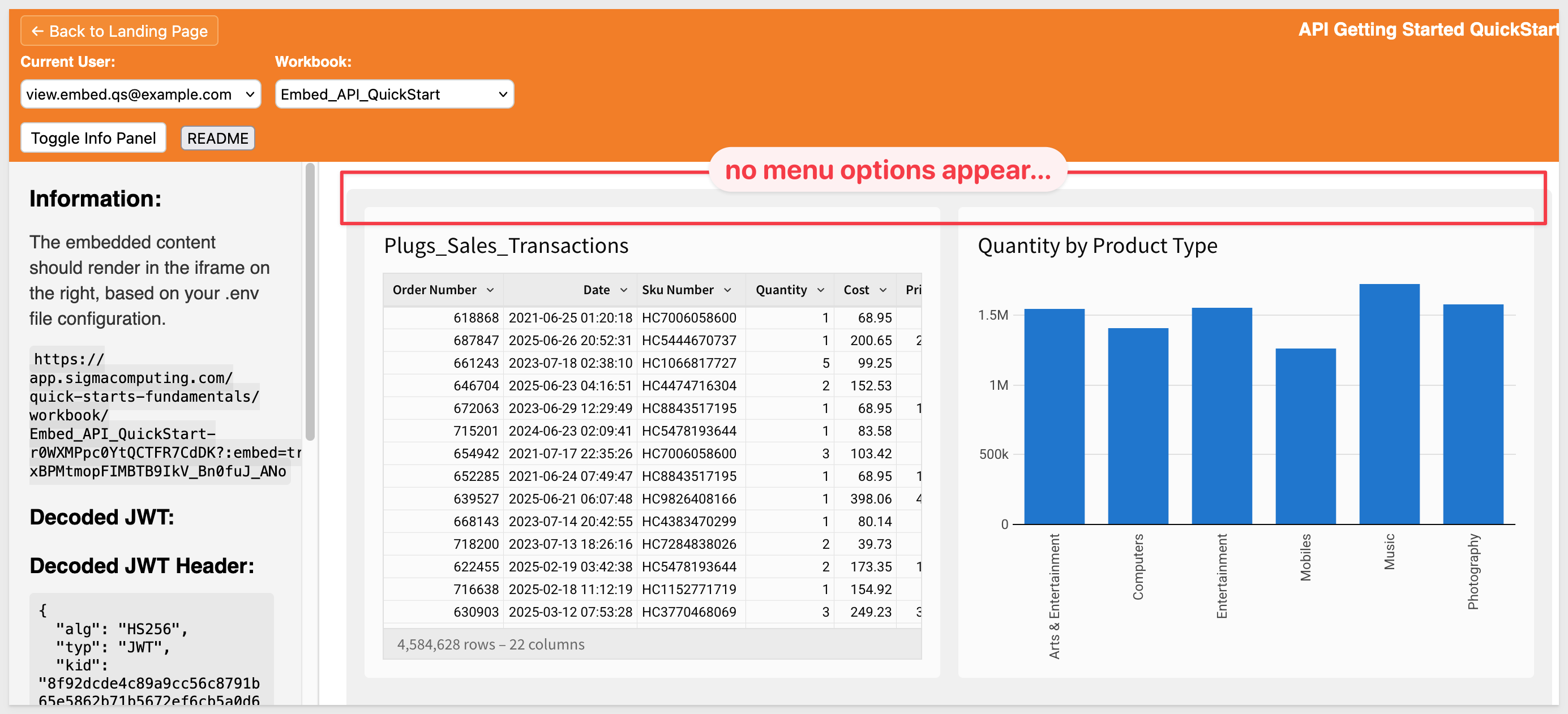Expand Order Number column menu arrow
Screen dimensions: 1568x714
[x=491, y=290]
